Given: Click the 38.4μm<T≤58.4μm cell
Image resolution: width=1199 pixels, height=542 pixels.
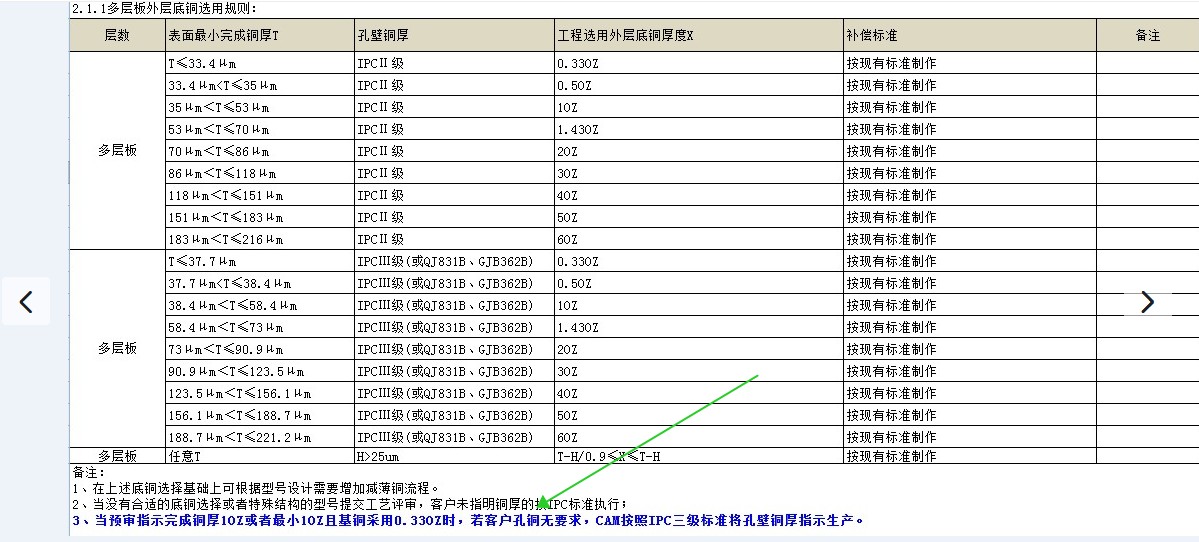Looking at the screenshot, I should (x=260, y=306).
